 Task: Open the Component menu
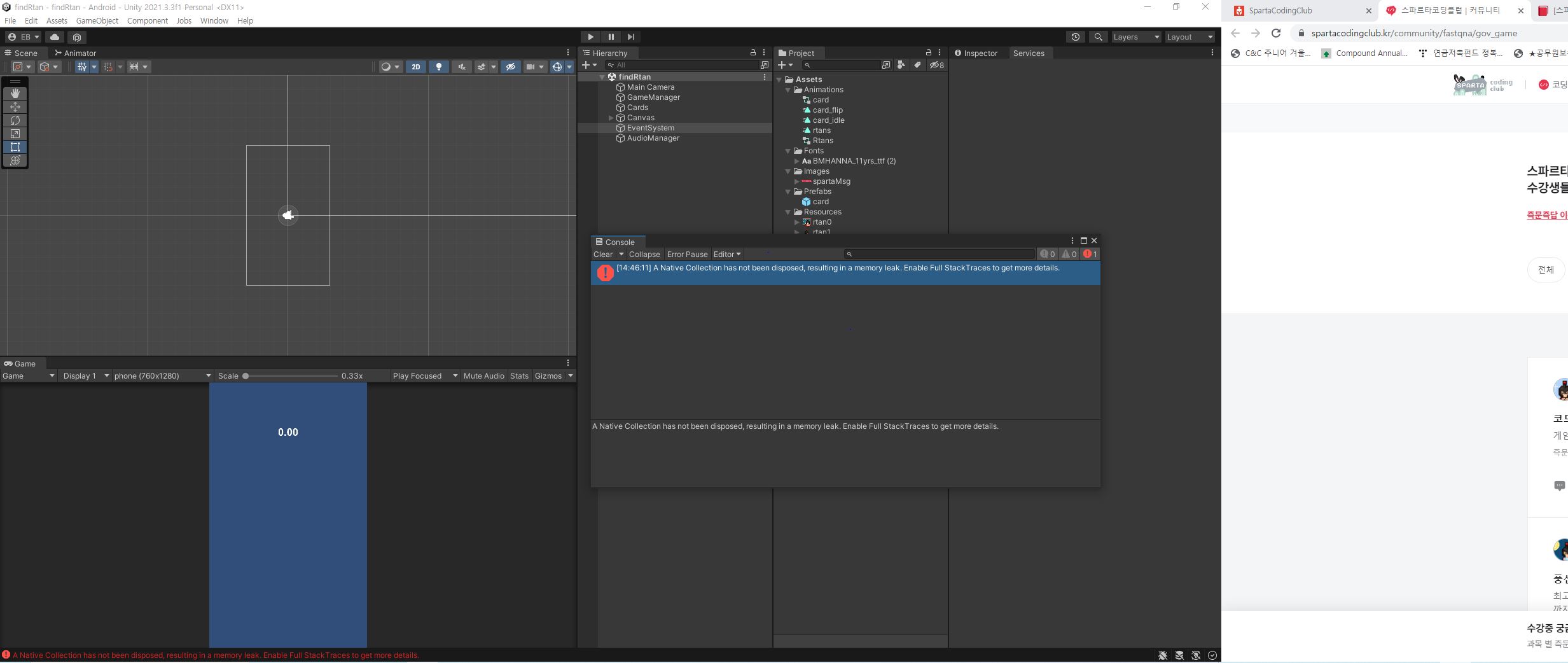[x=148, y=20]
